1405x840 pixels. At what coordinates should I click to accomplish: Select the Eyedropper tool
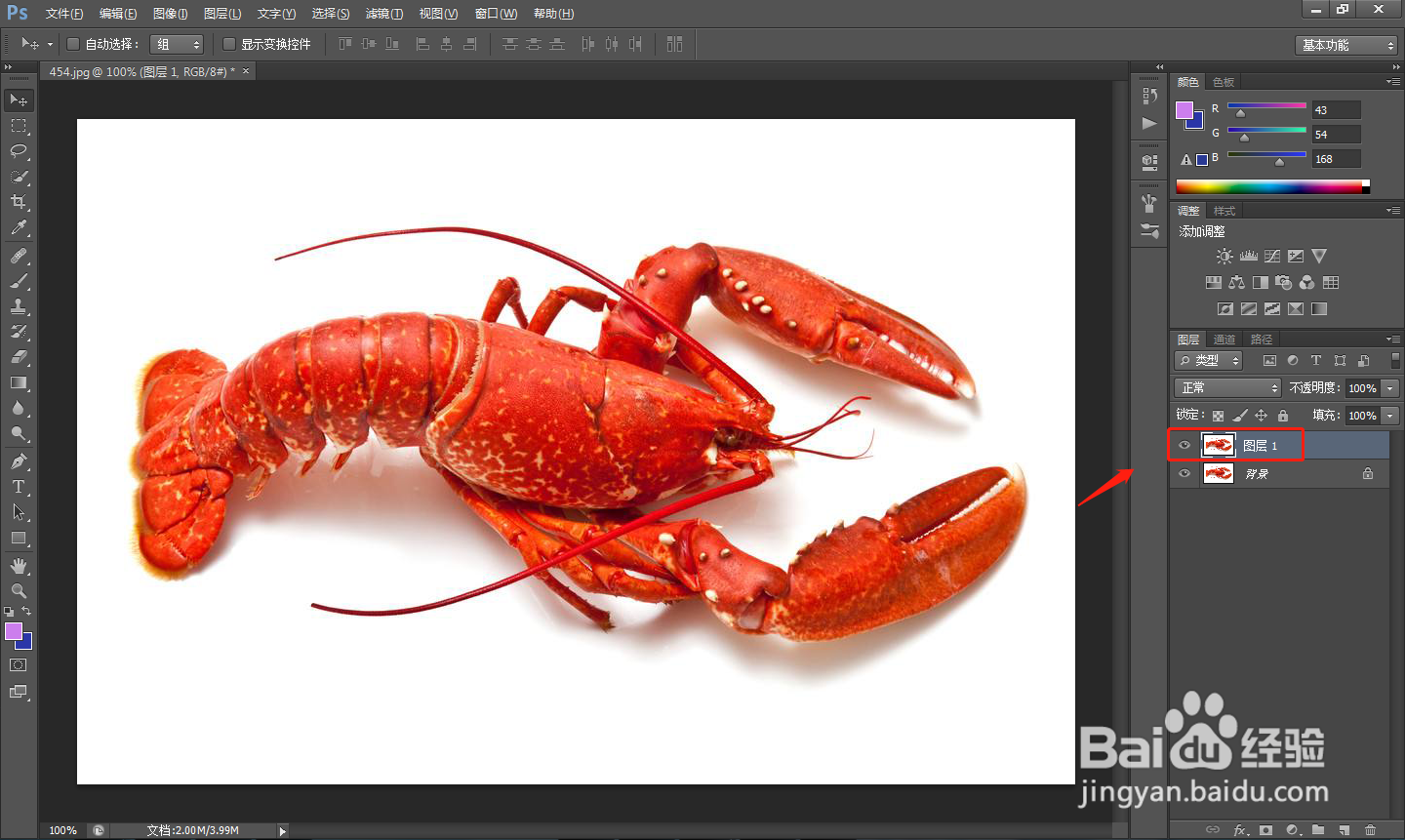click(x=19, y=227)
